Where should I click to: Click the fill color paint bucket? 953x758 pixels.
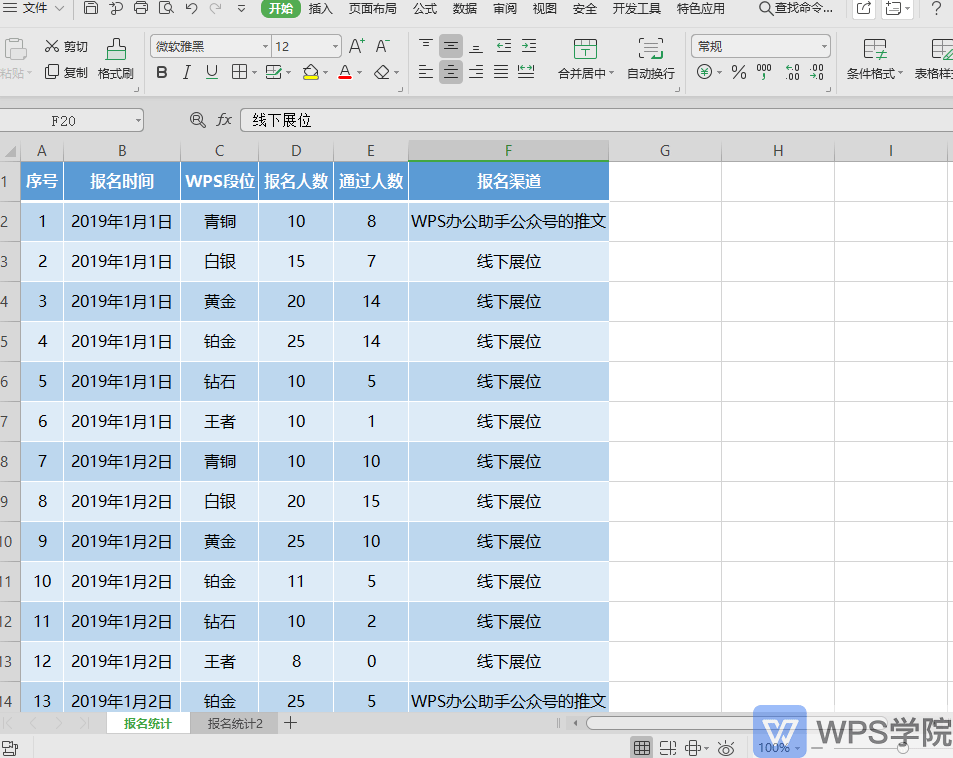[x=311, y=72]
